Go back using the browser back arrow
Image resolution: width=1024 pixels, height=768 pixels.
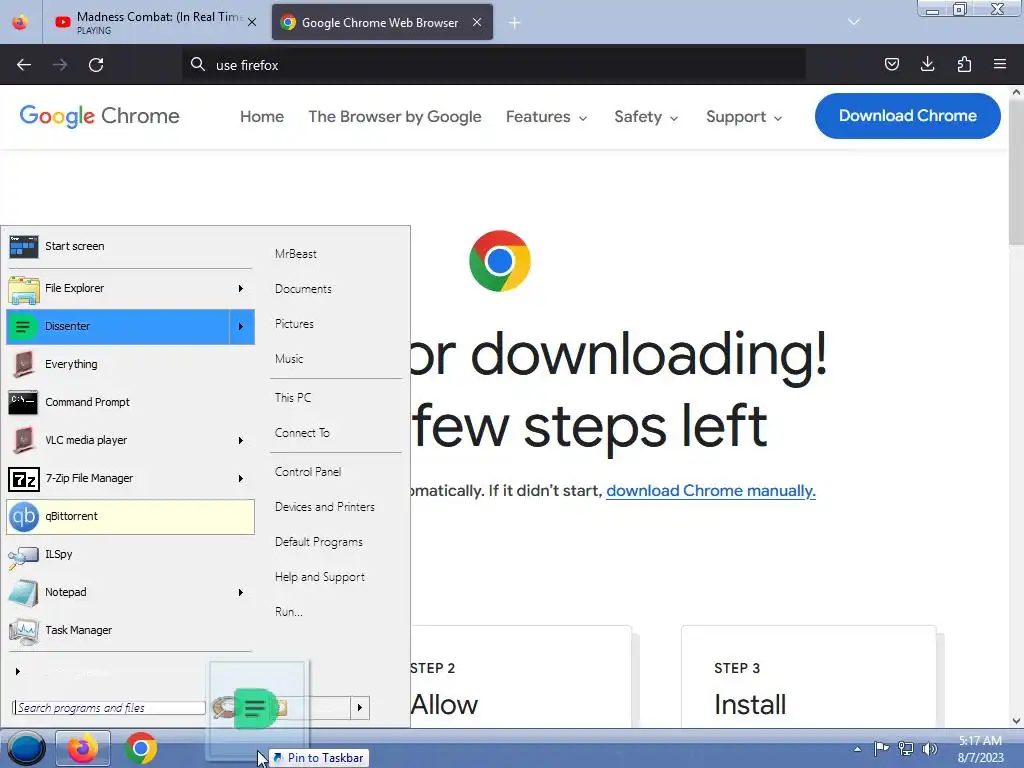pos(24,65)
